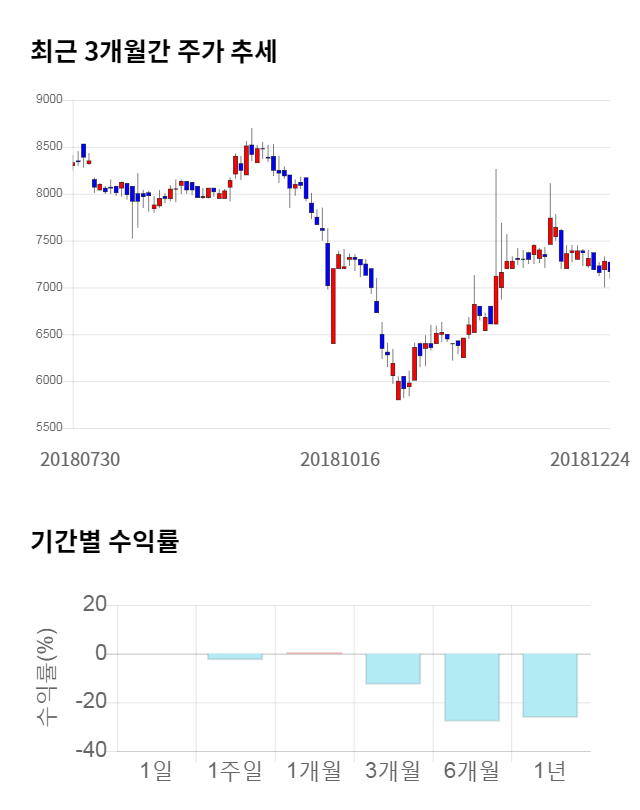640x810 pixels.
Task: Click the 3개월 return bar
Action: coord(392,669)
